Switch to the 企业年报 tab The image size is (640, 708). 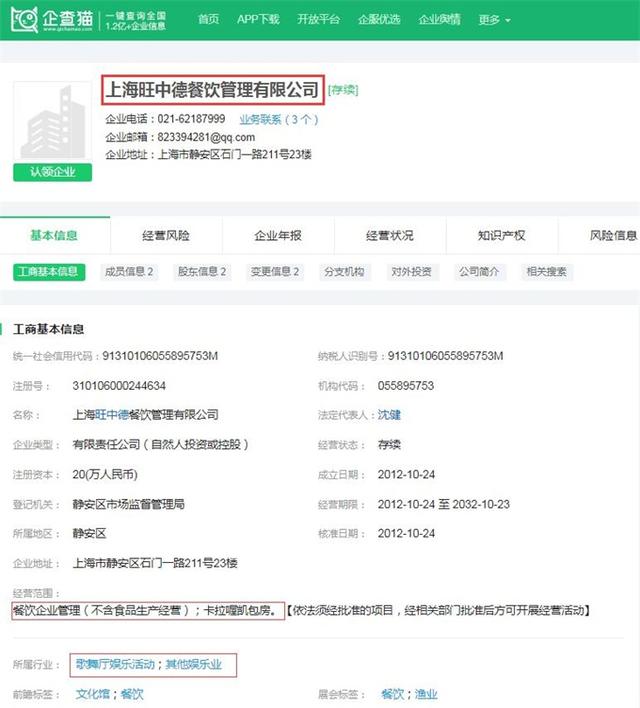[x=278, y=235]
